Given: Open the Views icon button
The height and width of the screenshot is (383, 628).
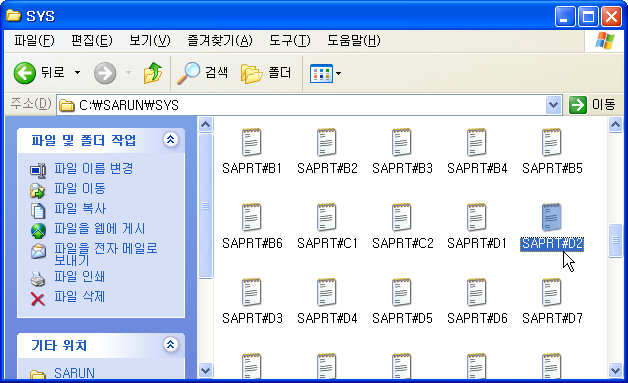Looking at the screenshot, I should pos(321,73).
